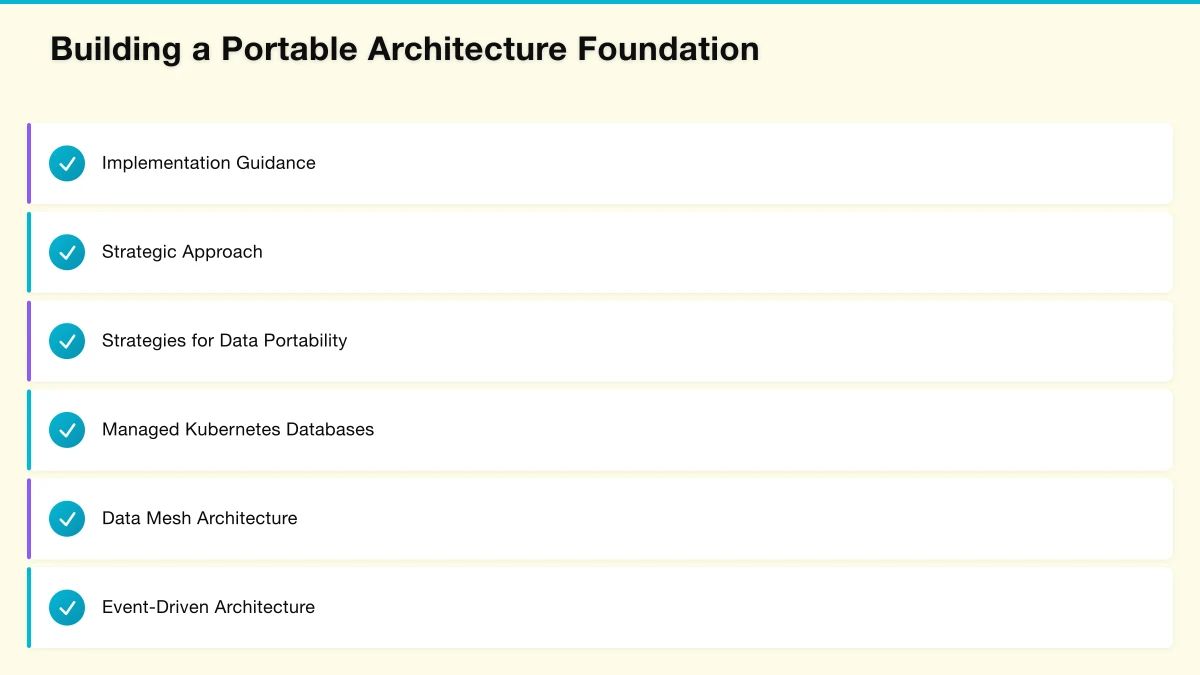Click the "Strategies for Data Portability" text
The height and width of the screenshot is (675, 1200).
tap(224, 341)
